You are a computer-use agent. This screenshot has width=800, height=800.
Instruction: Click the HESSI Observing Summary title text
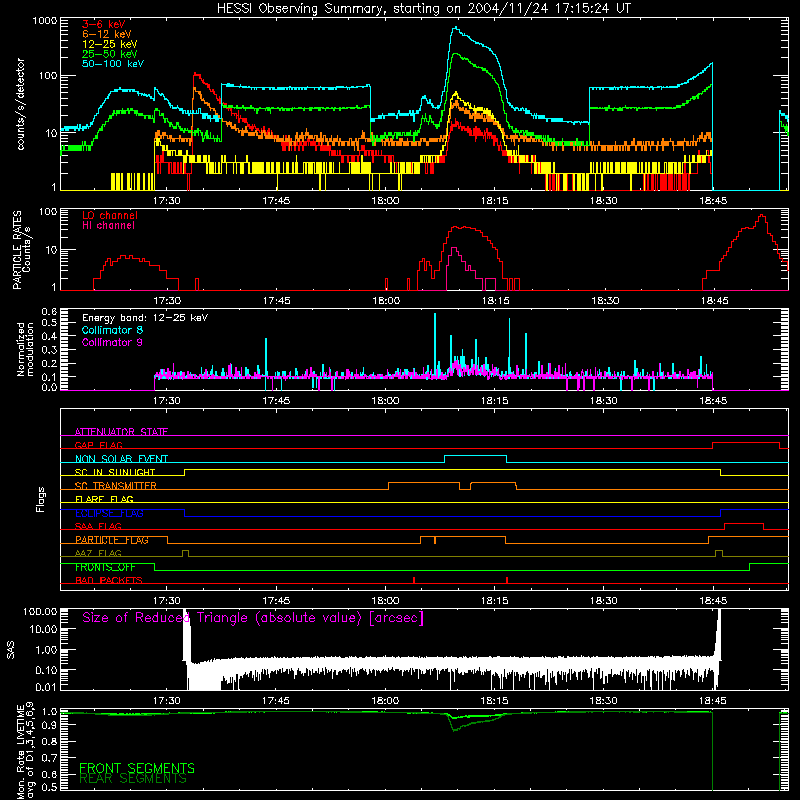424,9
